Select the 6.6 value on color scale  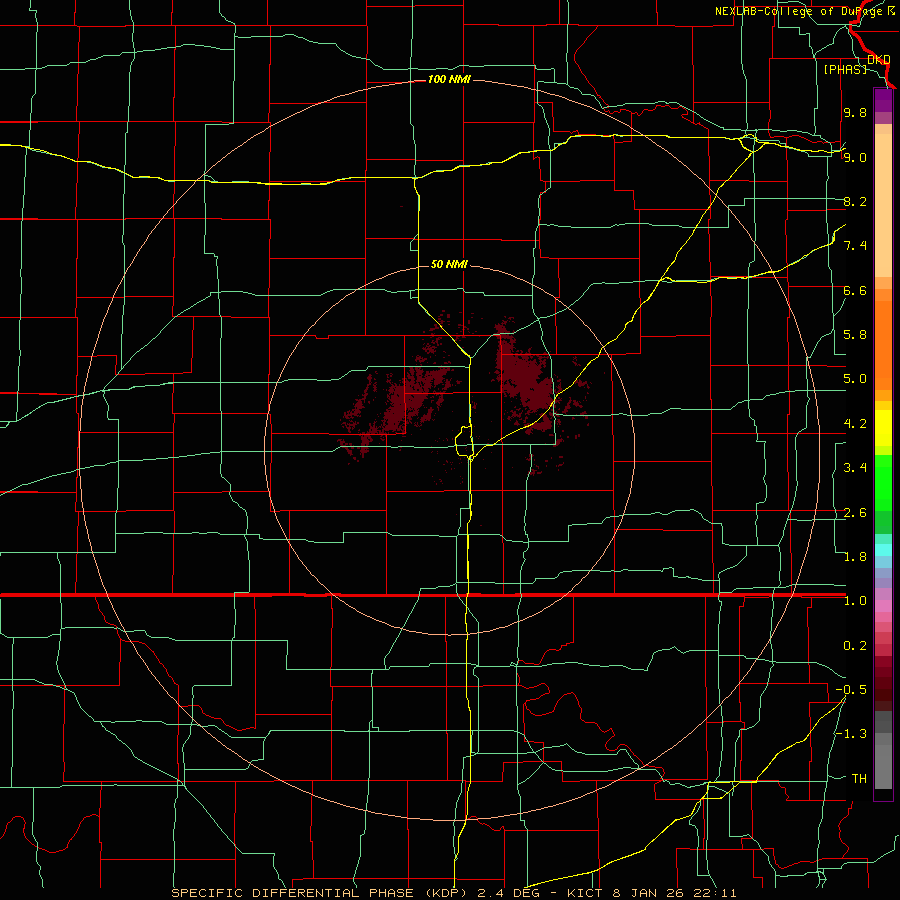pyautogui.click(x=855, y=290)
